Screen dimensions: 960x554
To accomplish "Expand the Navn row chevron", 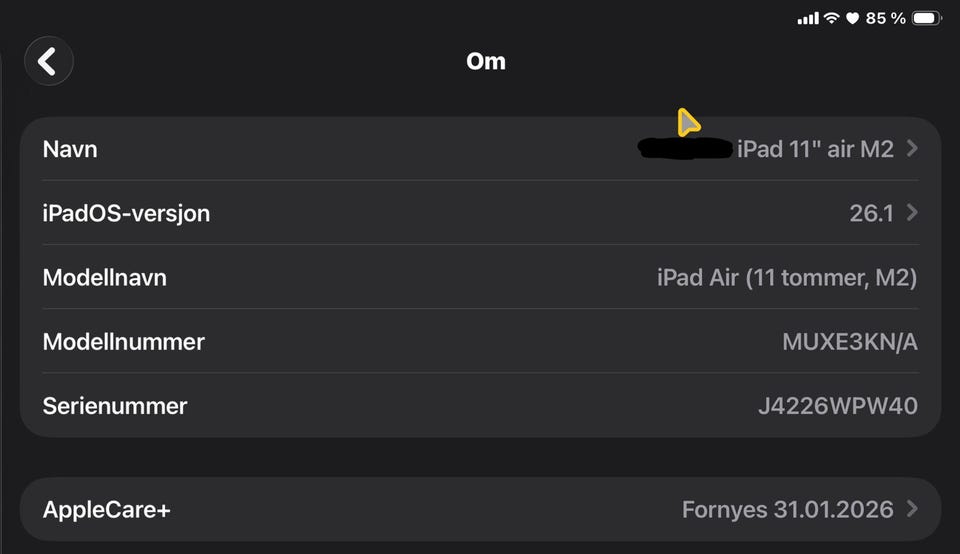I will pos(911,149).
